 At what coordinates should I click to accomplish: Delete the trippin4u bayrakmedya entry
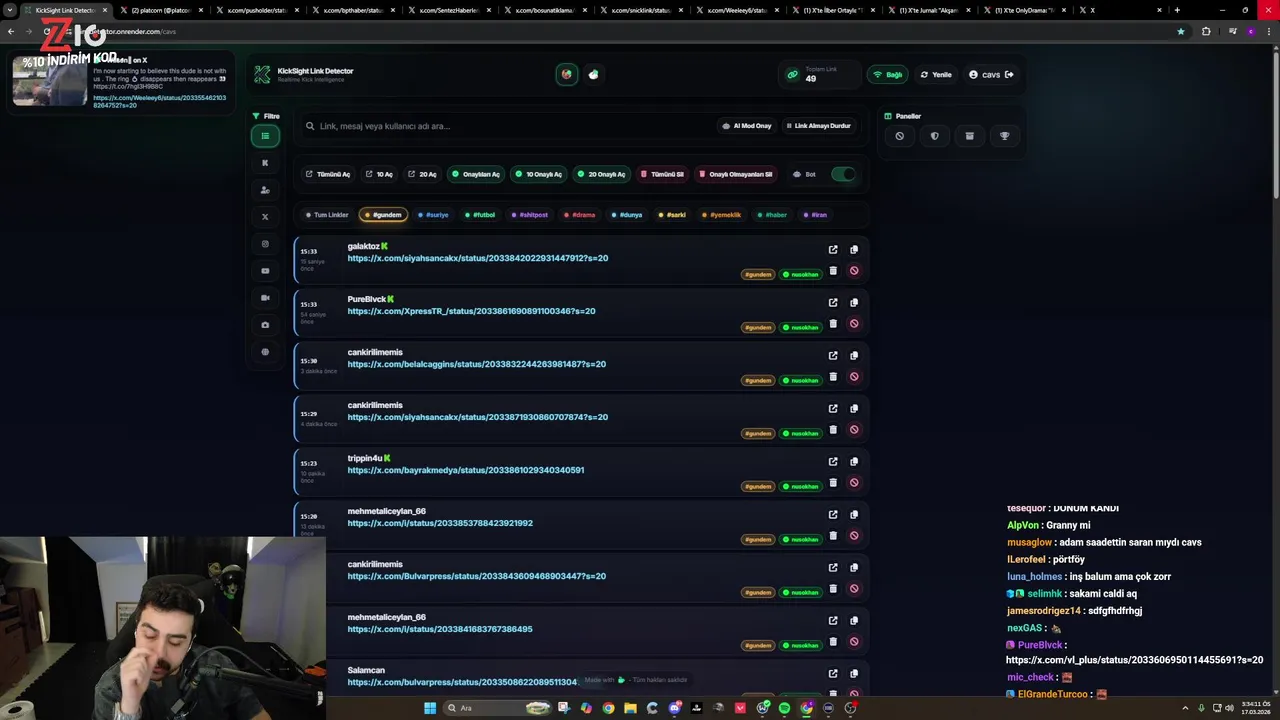pyautogui.click(x=833, y=482)
